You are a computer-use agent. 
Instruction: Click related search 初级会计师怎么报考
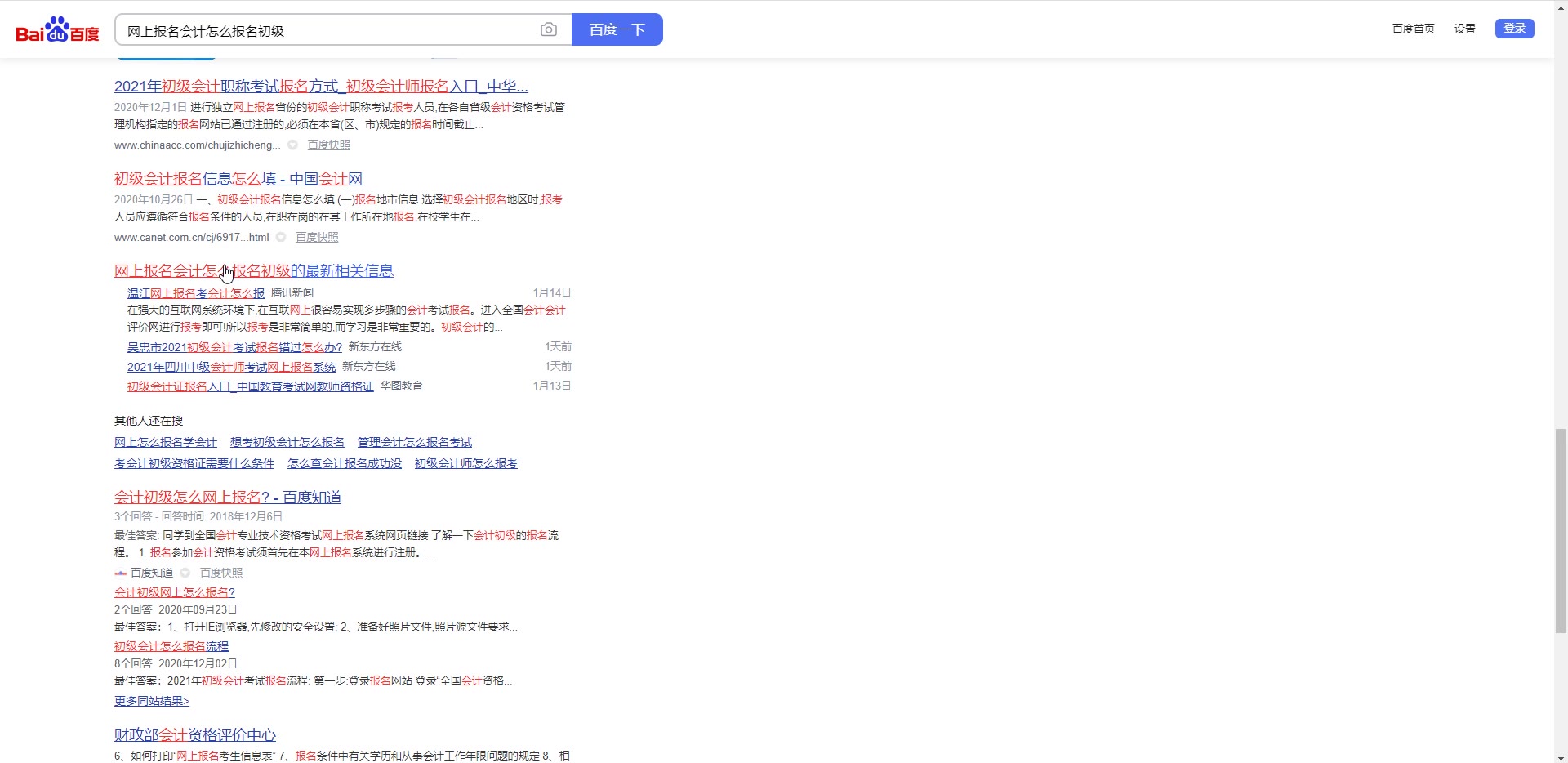pyautogui.click(x=466, y=464)
